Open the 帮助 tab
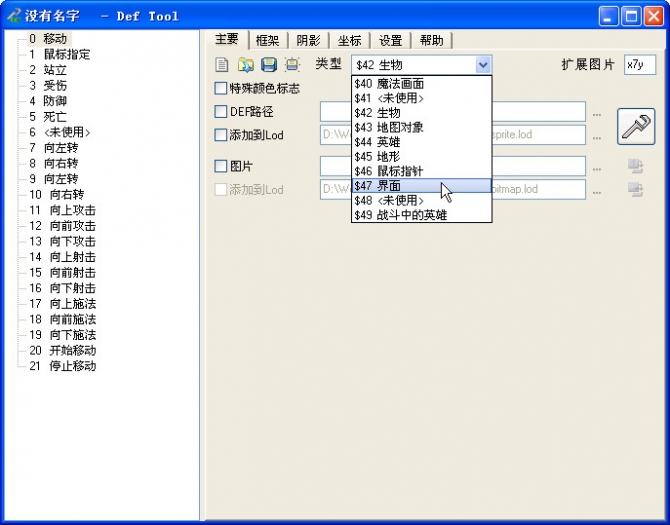Image resolution: width=670 pixels, height=525 pixels. coord(431,40)
